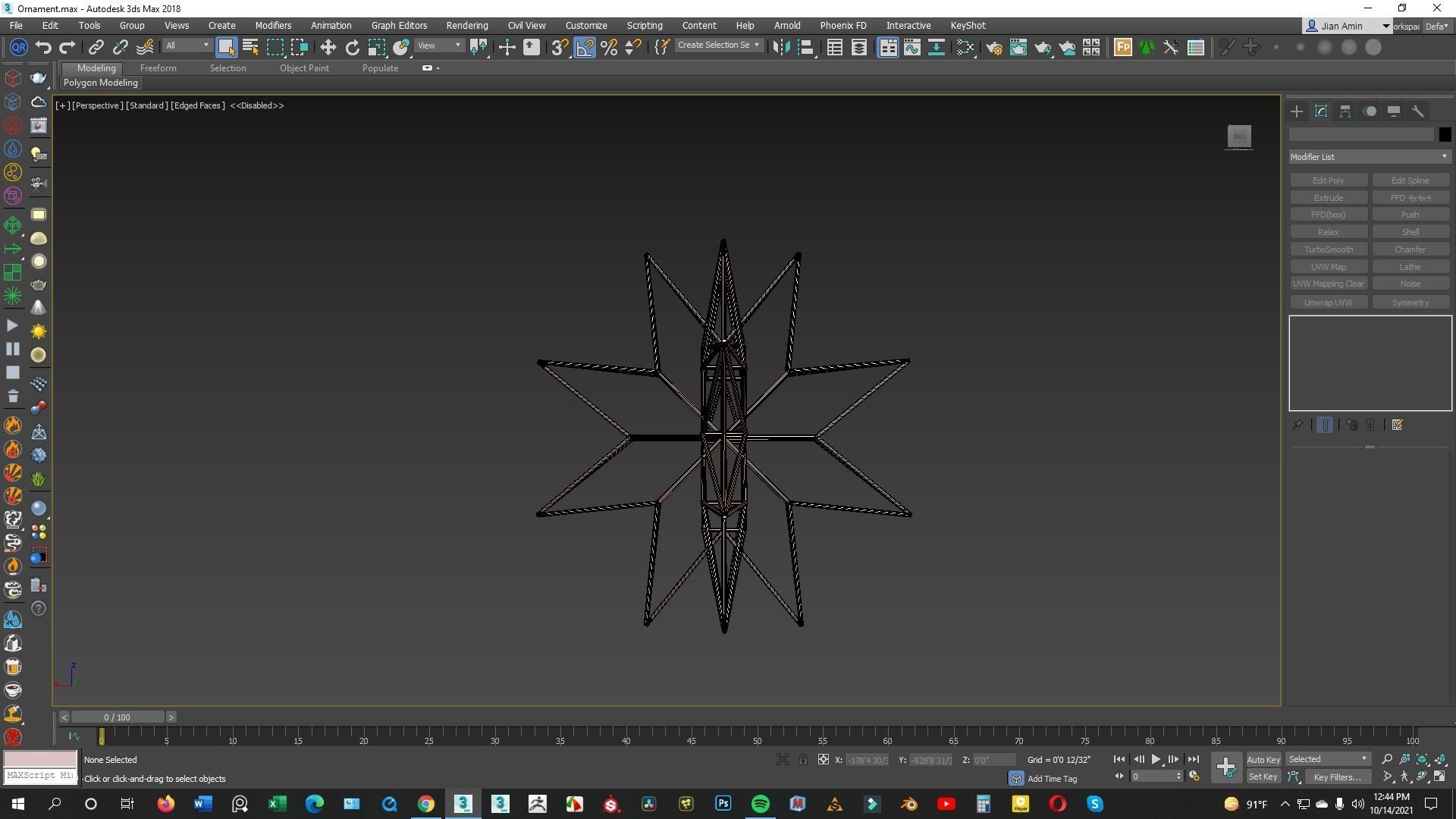Screen dimensions: 1456x819
Task: Open the Render Setup dialog icon
Action: pos(993,47)
